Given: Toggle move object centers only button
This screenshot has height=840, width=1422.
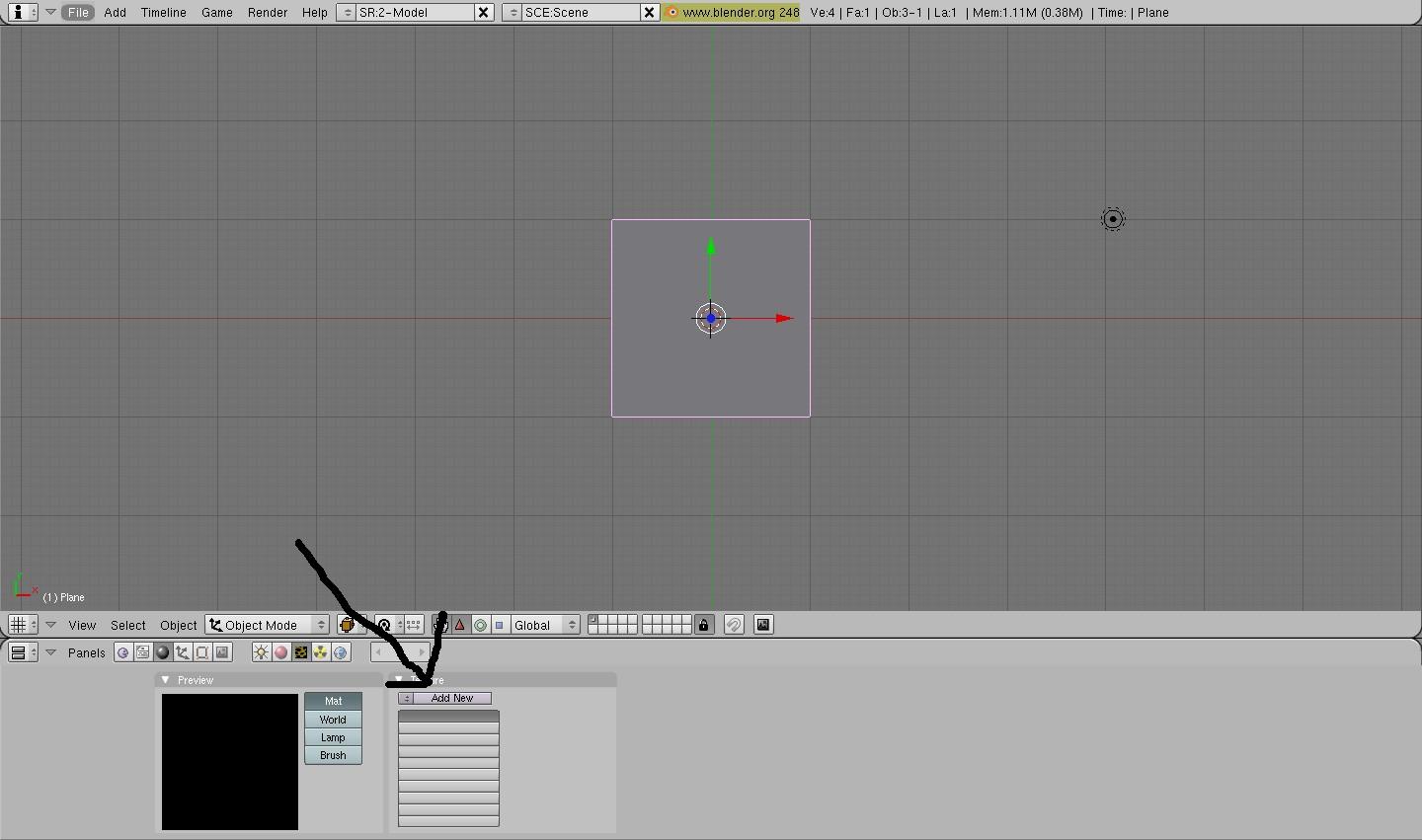Looking at the screenshot, I should pos(414,625).
